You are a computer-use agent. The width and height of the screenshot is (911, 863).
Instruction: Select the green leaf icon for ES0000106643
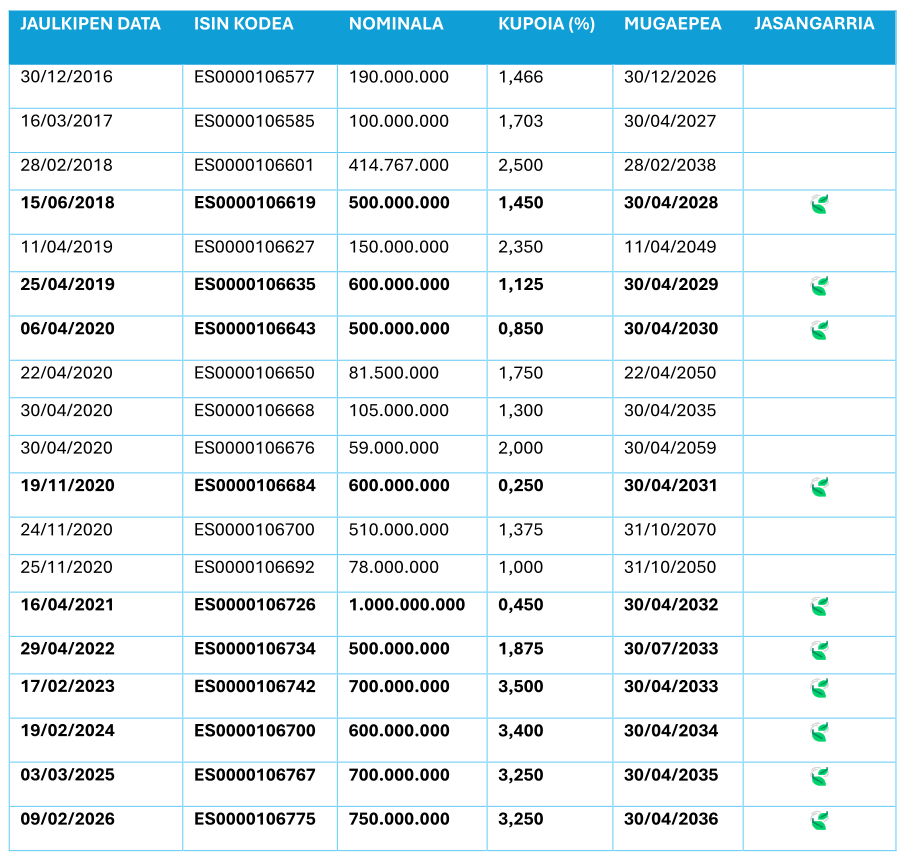[x=819, y=330]
